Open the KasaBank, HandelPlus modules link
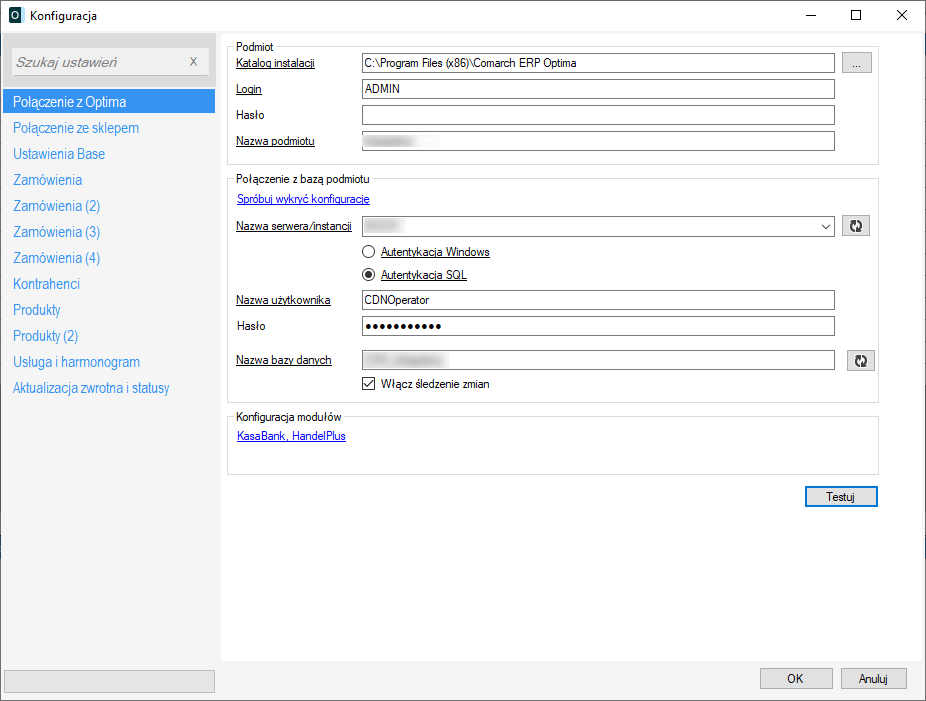This screenshot has height=701, width=926. click(x=291, y=436)
